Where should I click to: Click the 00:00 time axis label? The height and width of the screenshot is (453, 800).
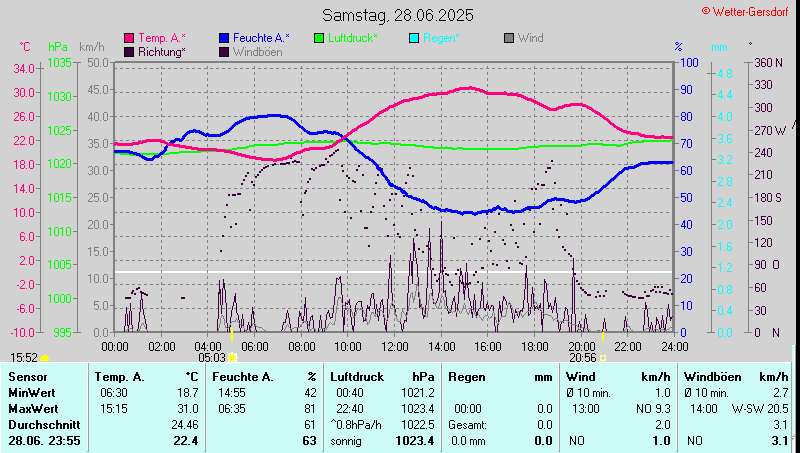[x=115, y=347]
